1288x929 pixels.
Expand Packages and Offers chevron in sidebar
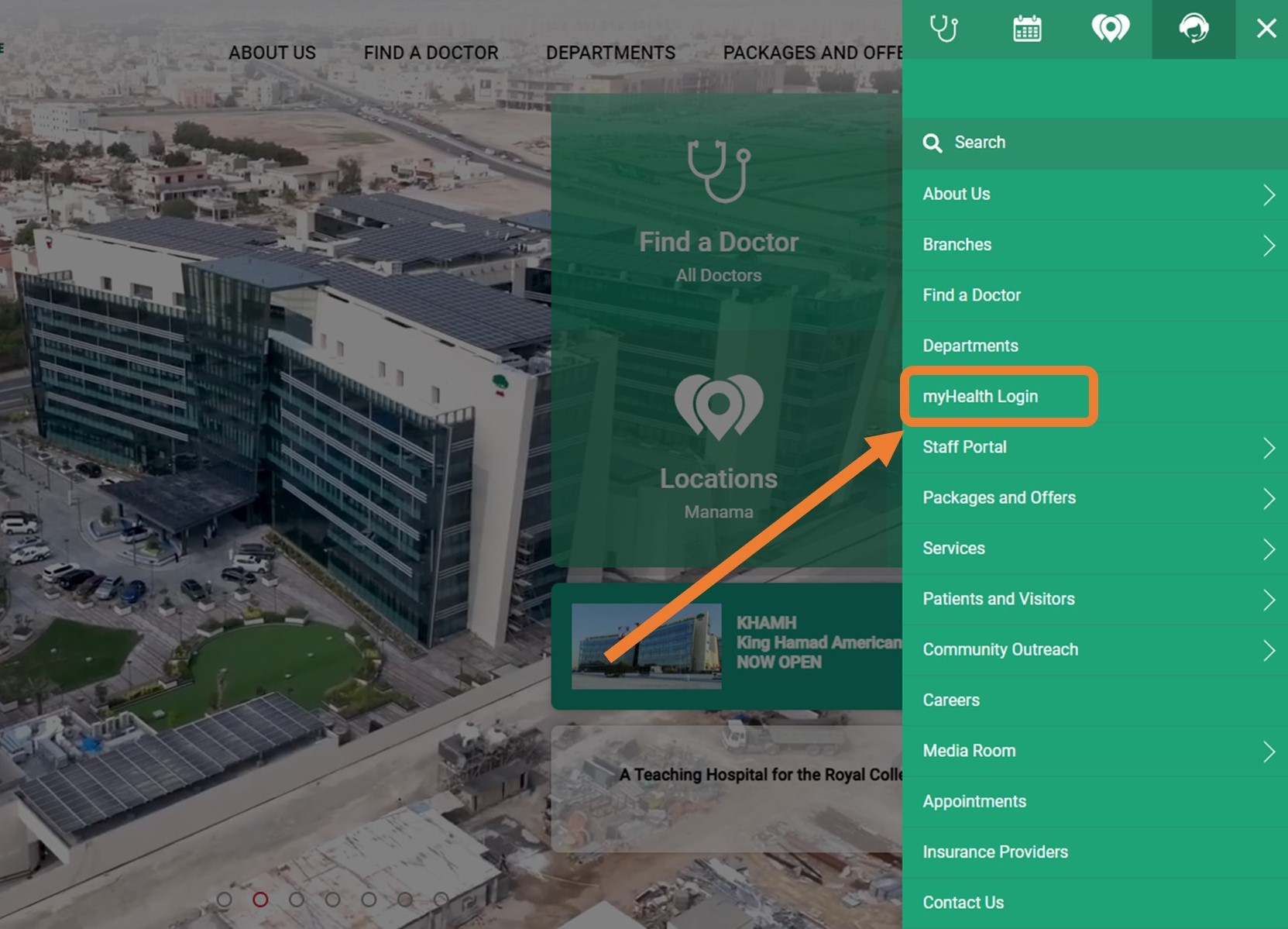[1268, 498]
